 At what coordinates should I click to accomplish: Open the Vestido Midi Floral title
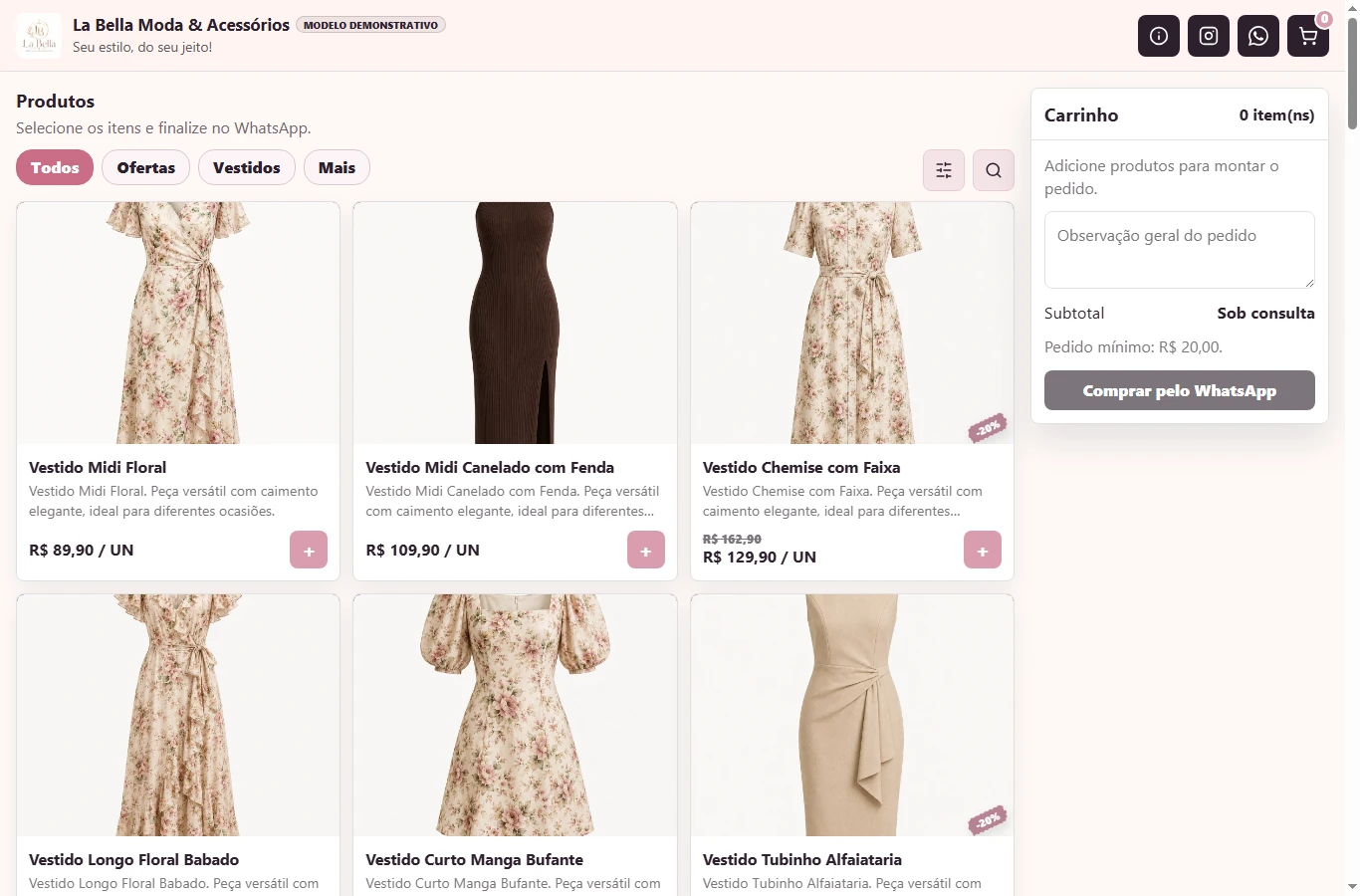point(98,467)
